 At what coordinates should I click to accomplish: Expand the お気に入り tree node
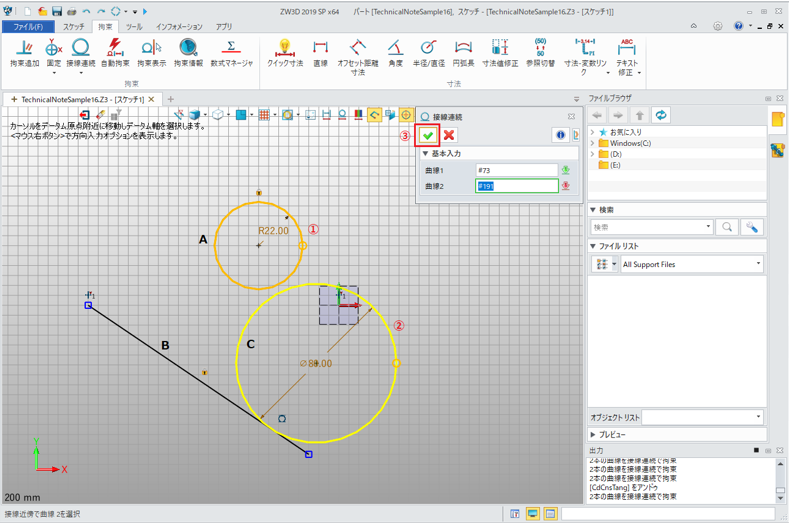pyautogui.click(x=593, y=132)
